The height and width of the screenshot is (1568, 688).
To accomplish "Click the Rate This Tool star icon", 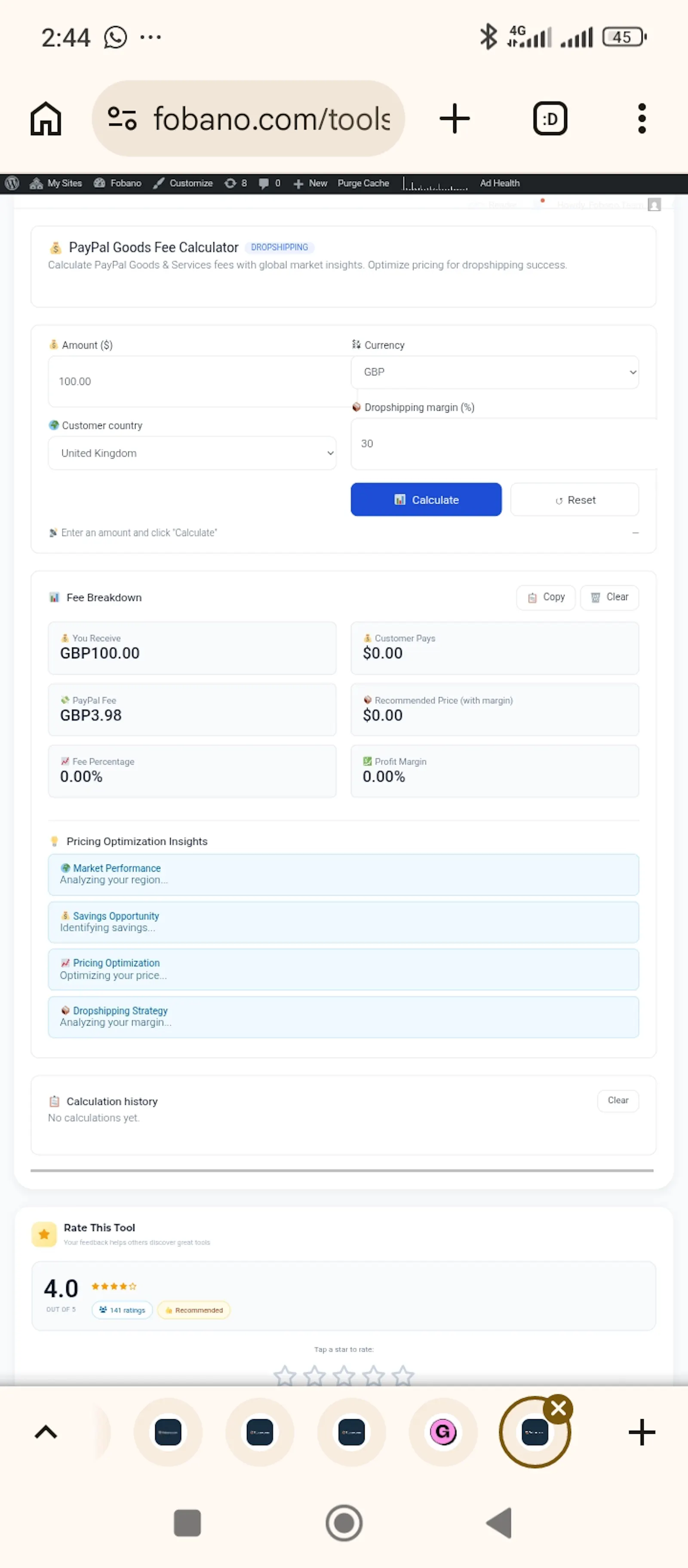I will (x=44, y=1235).
